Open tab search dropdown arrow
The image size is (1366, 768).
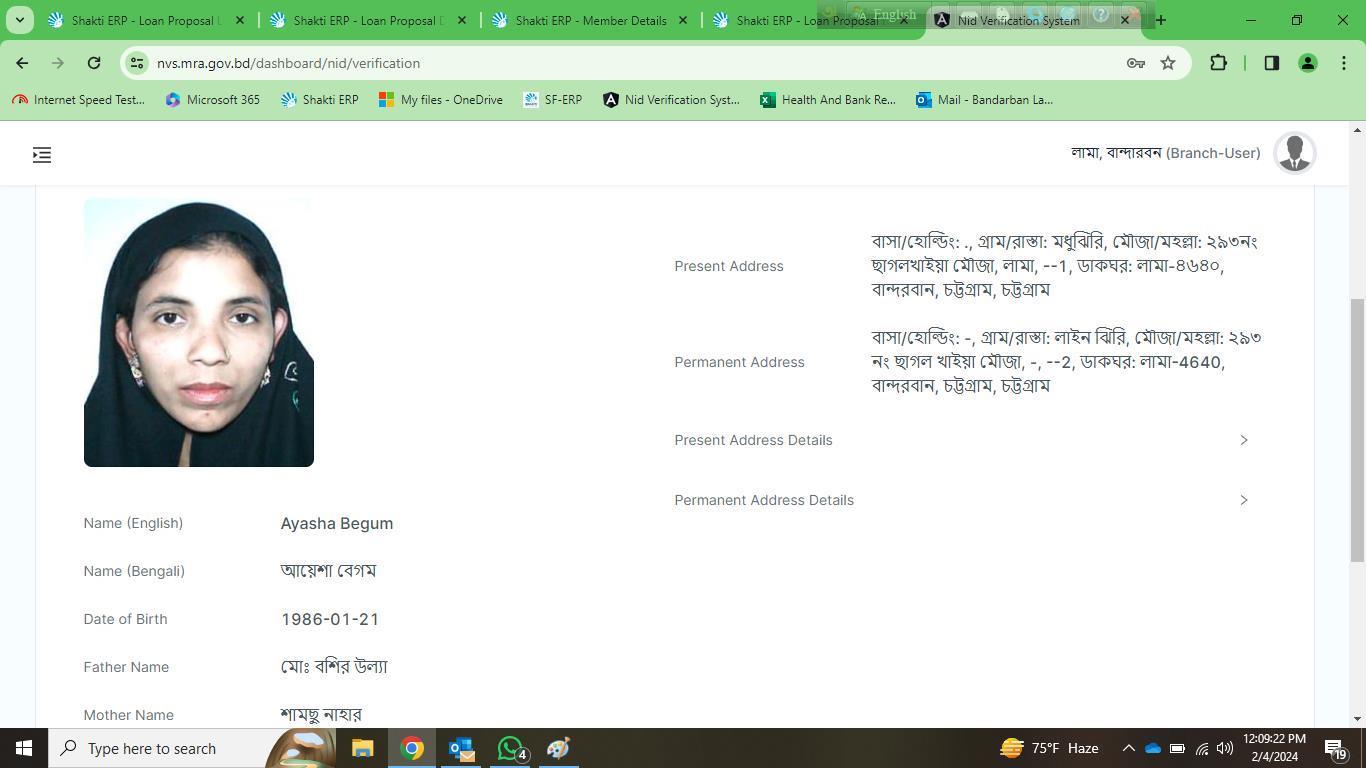coord(19,20)
